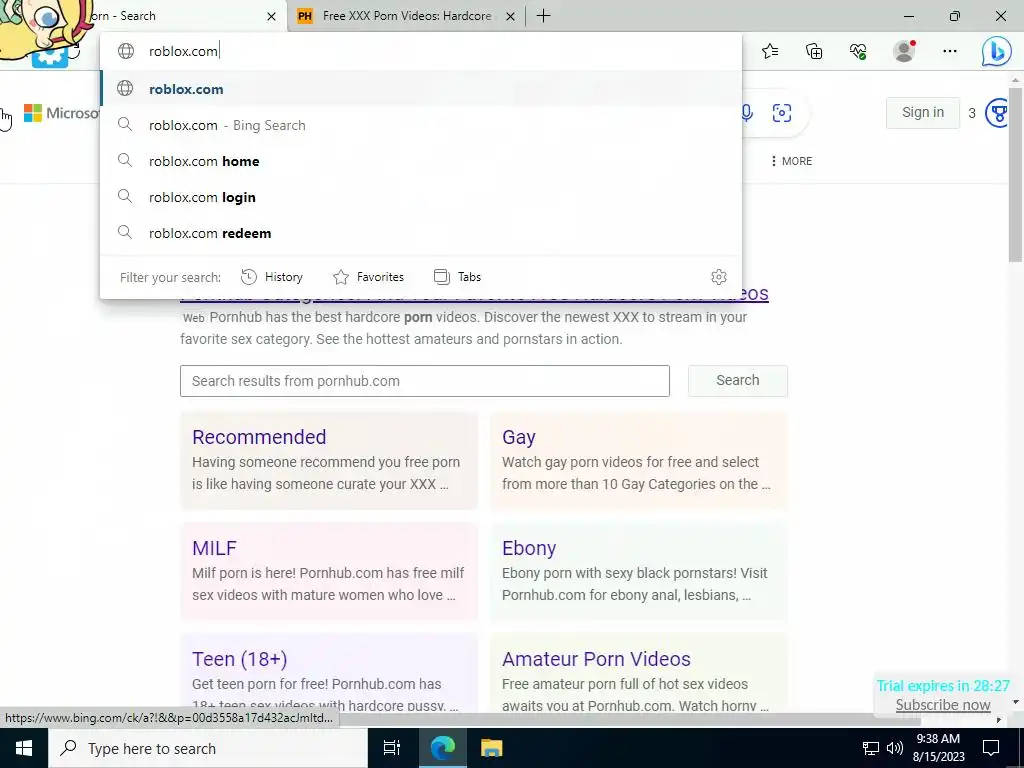Open a new tab with plus button
The width and height of the screenshot is (1024, 768).
pos(543,16)
